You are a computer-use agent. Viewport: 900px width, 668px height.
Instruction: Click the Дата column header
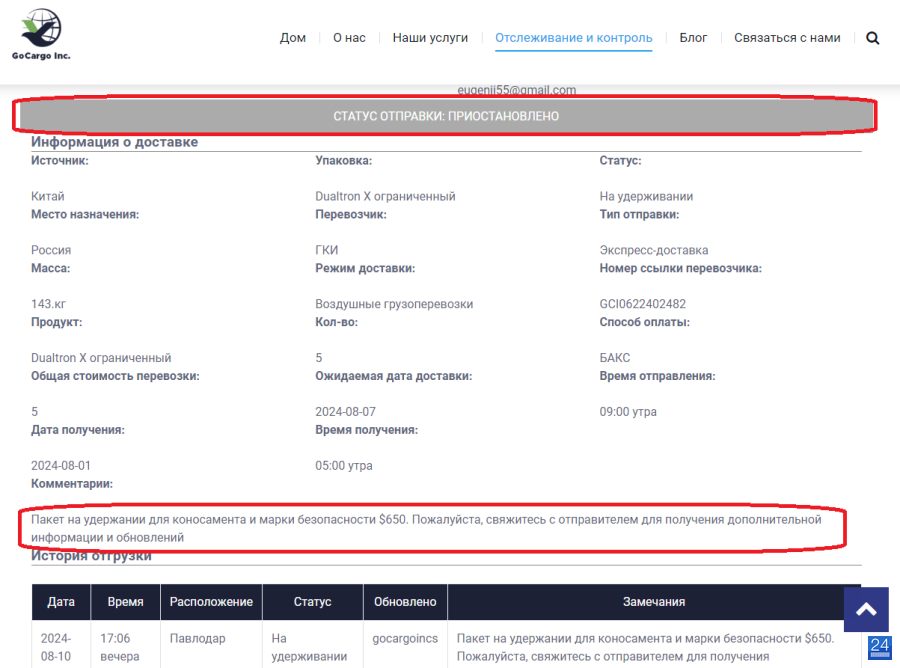click(x=61, y=602)
